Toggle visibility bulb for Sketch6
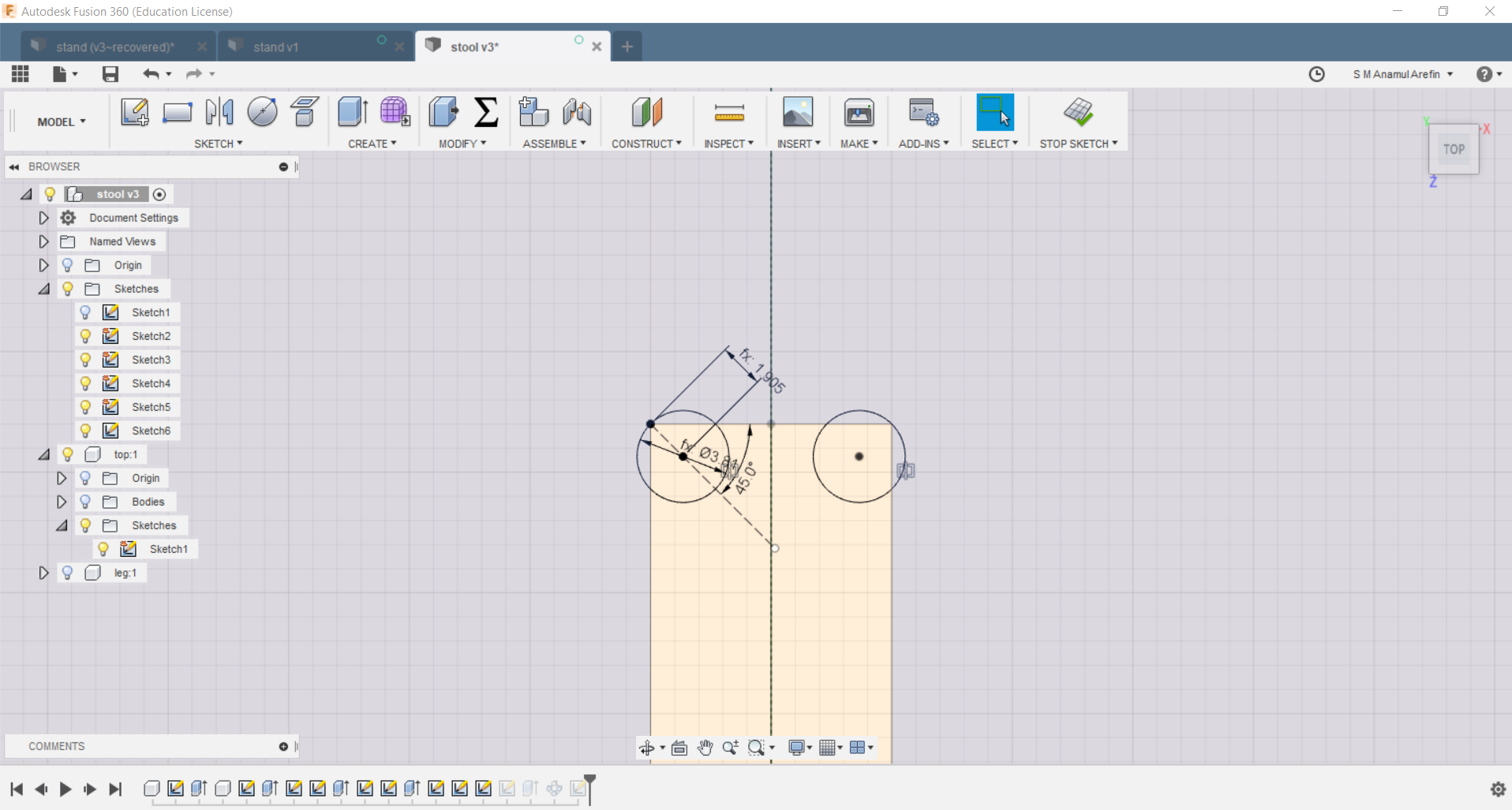 coord(85,431)
